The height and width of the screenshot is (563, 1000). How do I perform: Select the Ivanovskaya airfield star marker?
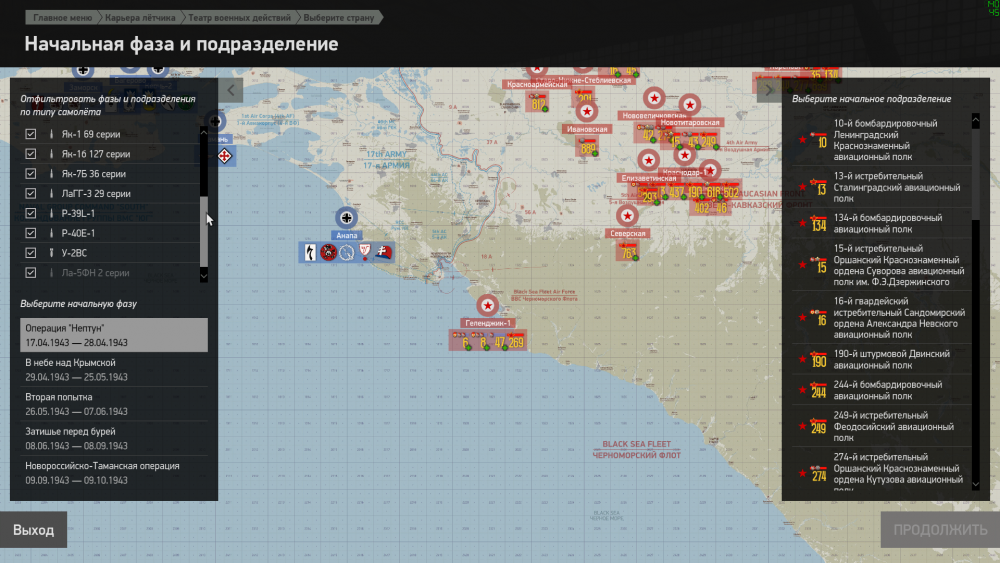pos(587,112)
